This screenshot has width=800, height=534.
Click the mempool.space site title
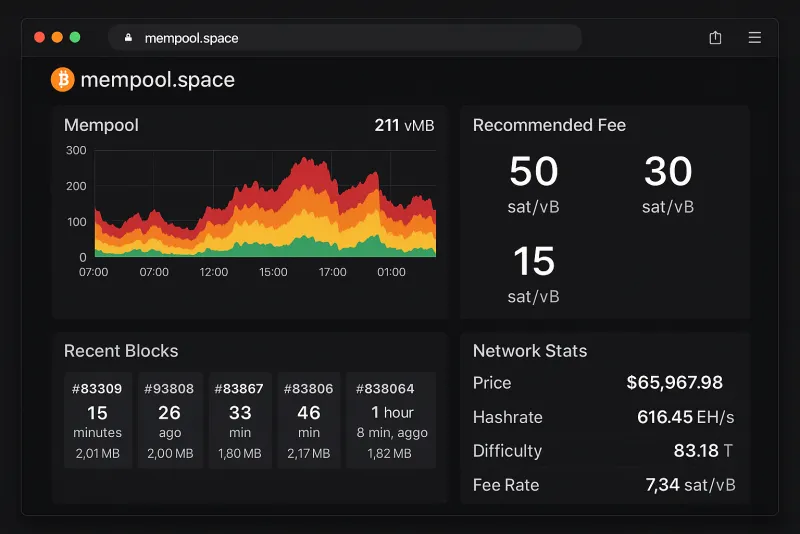tap(157, 80)
